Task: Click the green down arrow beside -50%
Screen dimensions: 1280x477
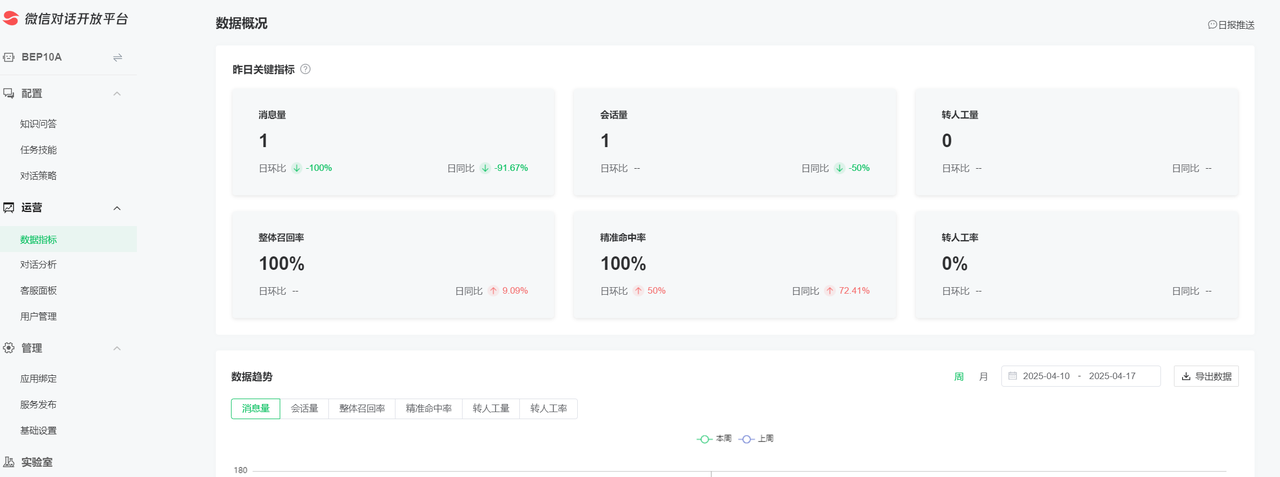Action: point(839,168)
